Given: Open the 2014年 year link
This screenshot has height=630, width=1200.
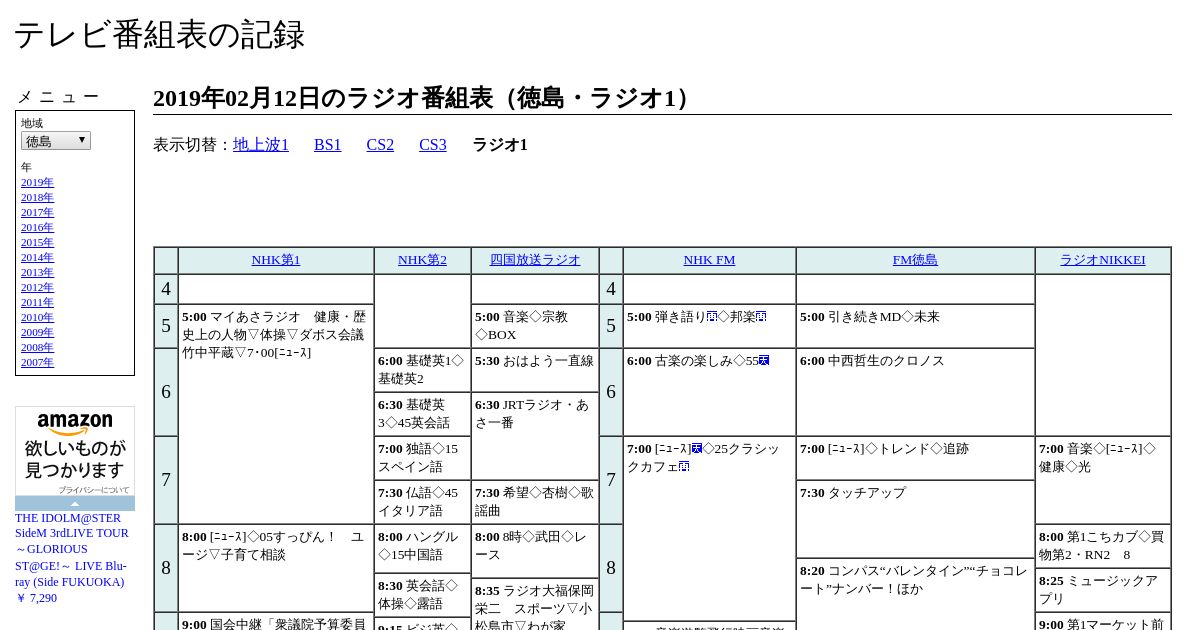Looking at the screenshot, I should pyautogui.click(x=37, y=257).
